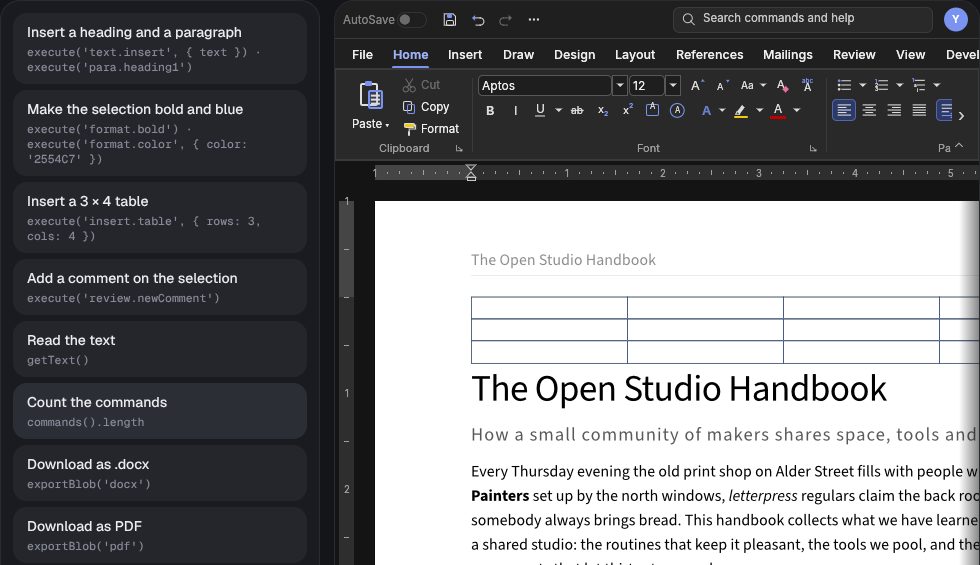Open the multilevel list dropdown arrow

[x=937, y=85]
